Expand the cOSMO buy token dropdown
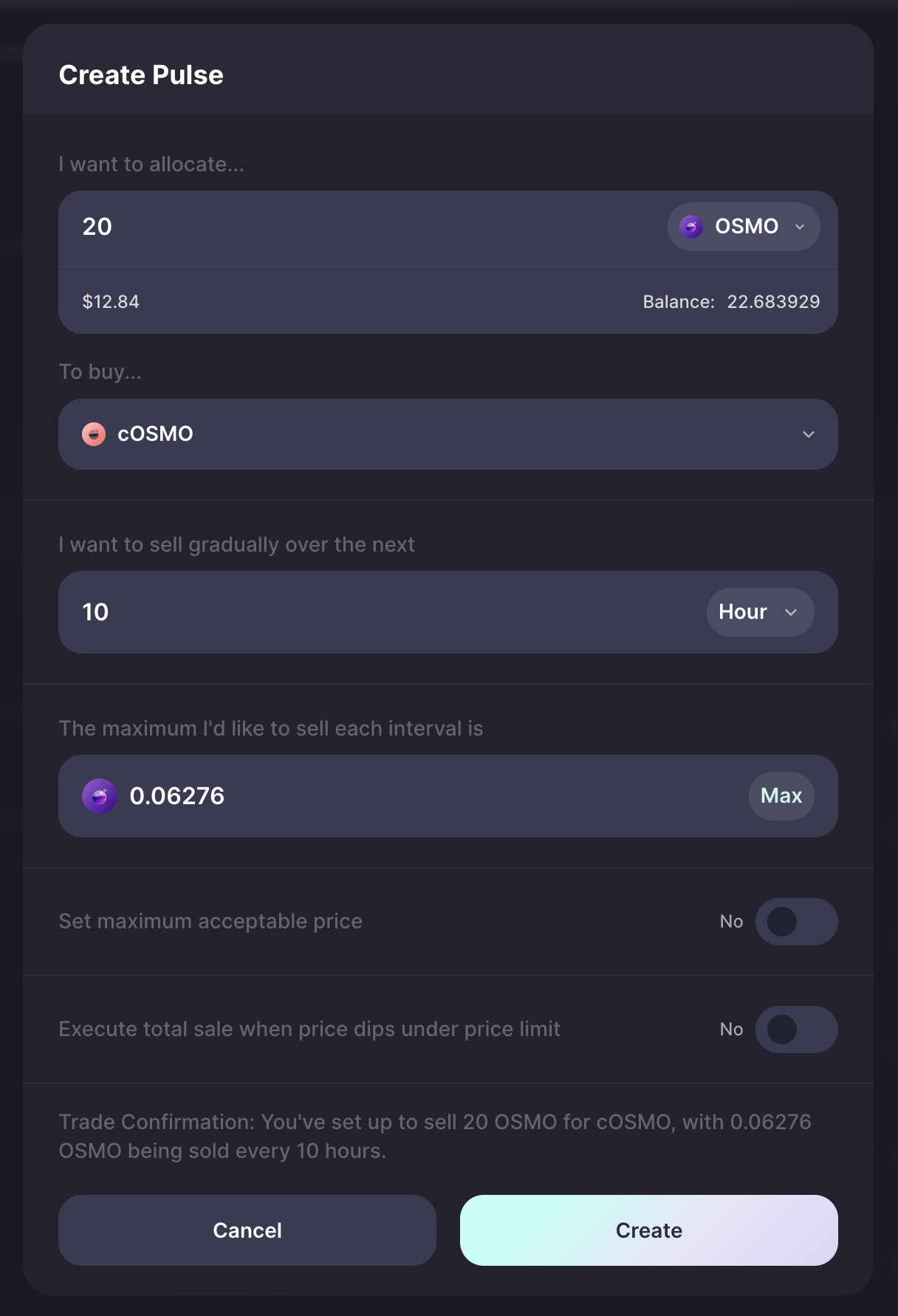This screenshot has width=898, height=1316. 448,434
